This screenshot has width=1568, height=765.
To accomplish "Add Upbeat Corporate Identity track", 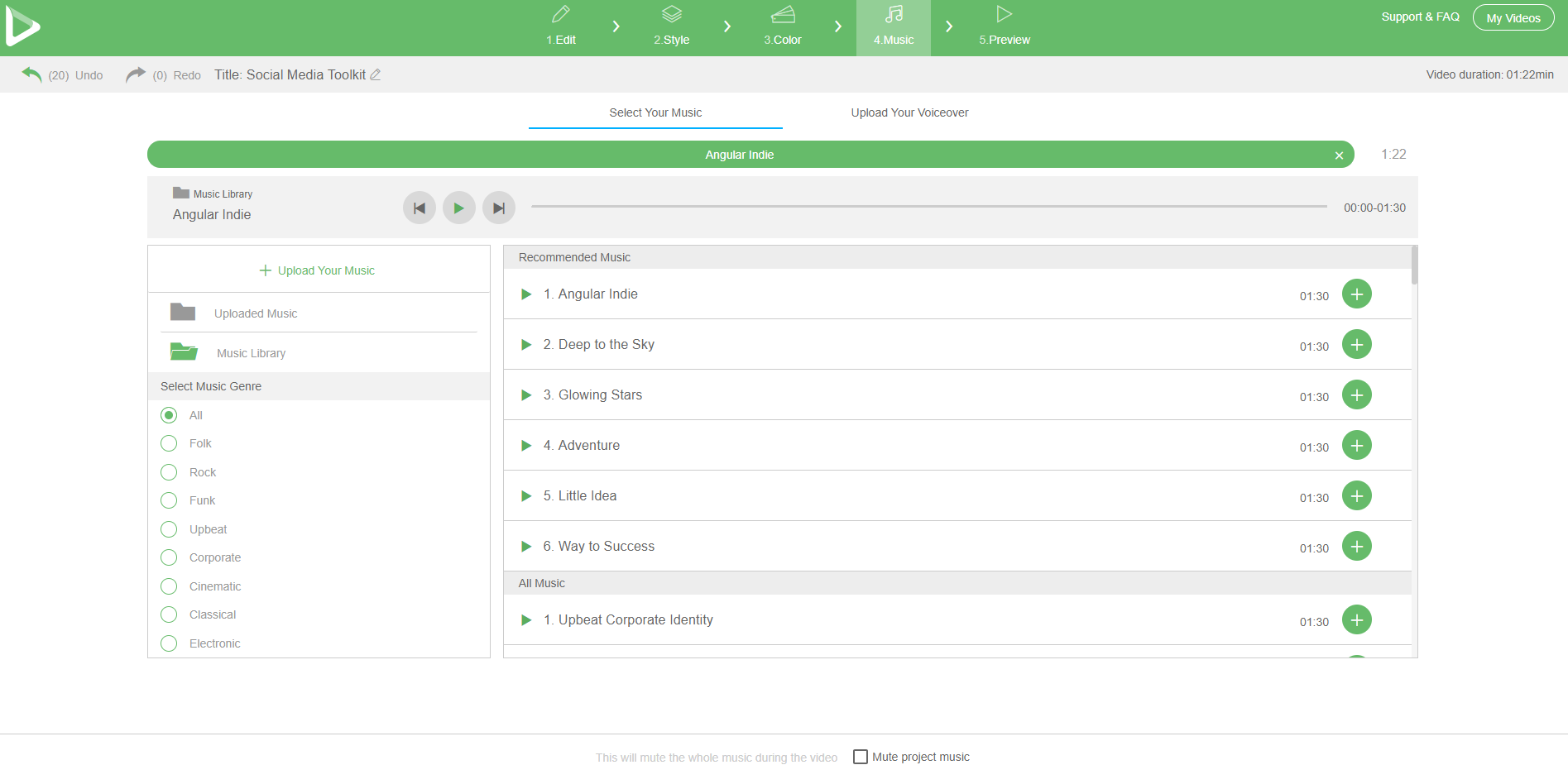I will 1357,619.
